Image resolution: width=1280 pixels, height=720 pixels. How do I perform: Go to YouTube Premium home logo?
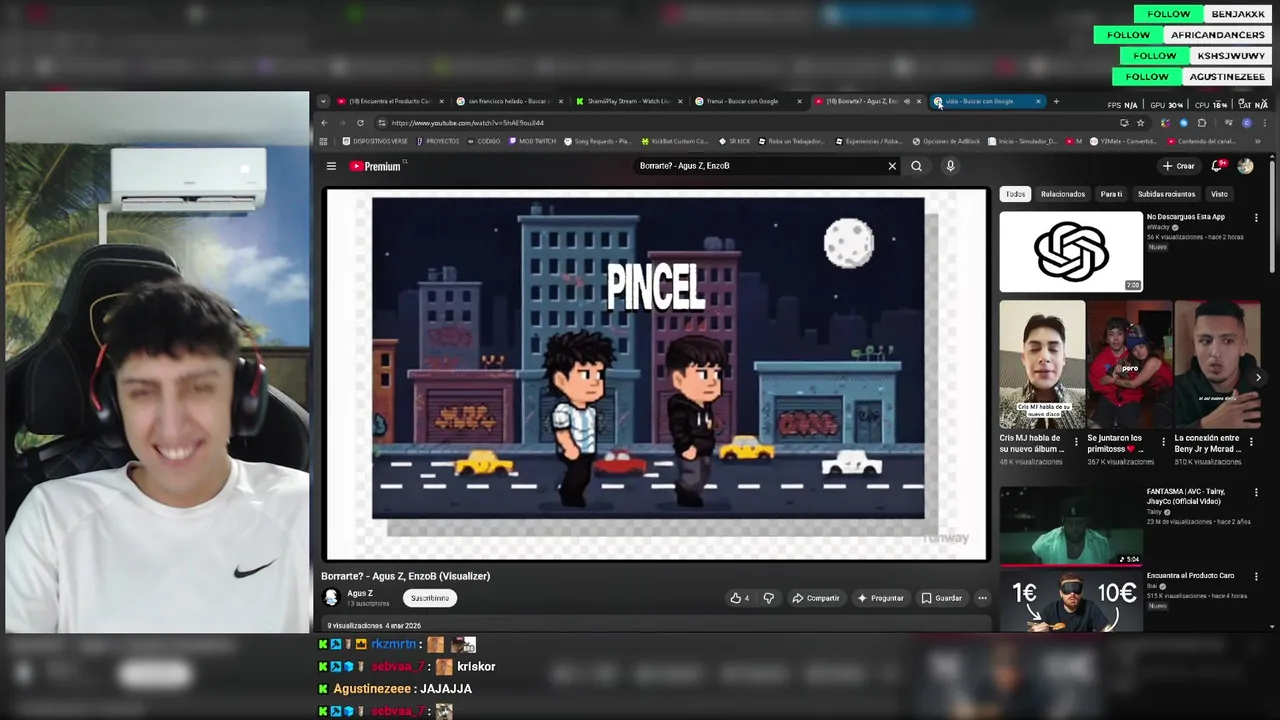click(x=375, y=166)
